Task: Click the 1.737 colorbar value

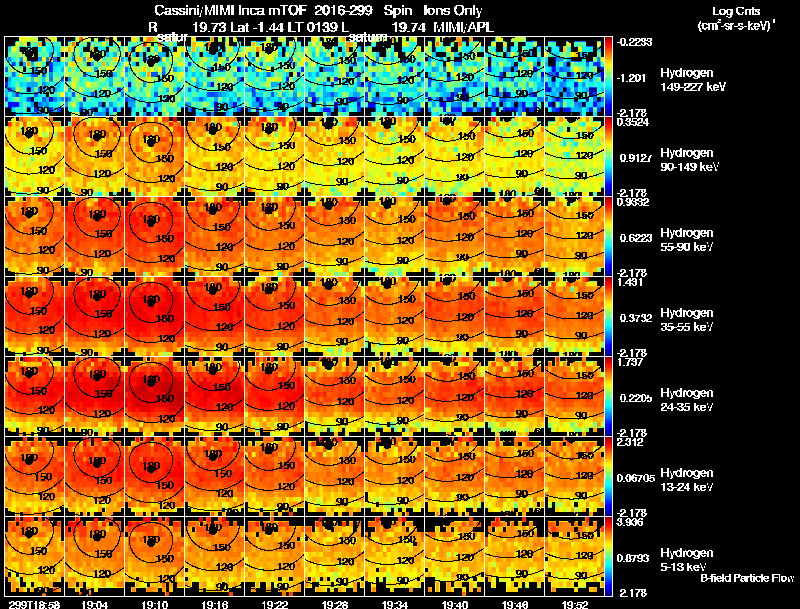Action: click(630, 362)
